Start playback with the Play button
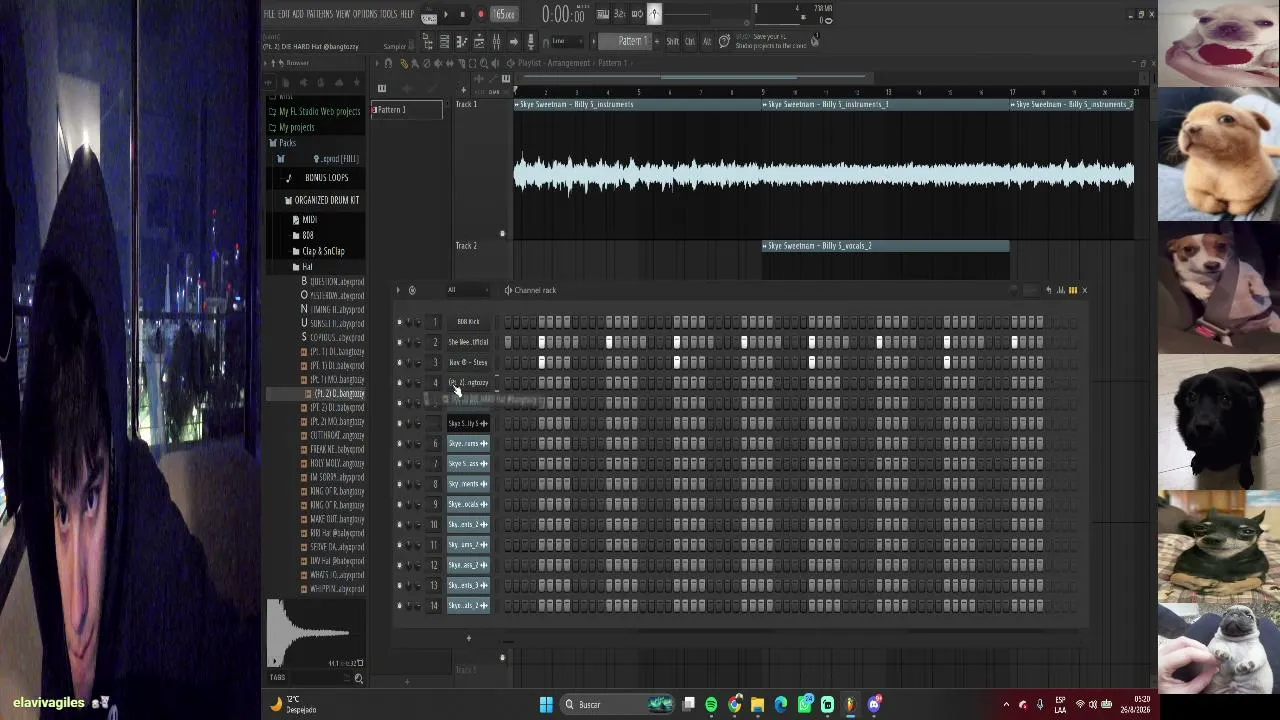The width and height of the screenshot is (1280, 720). pos(445,14)
